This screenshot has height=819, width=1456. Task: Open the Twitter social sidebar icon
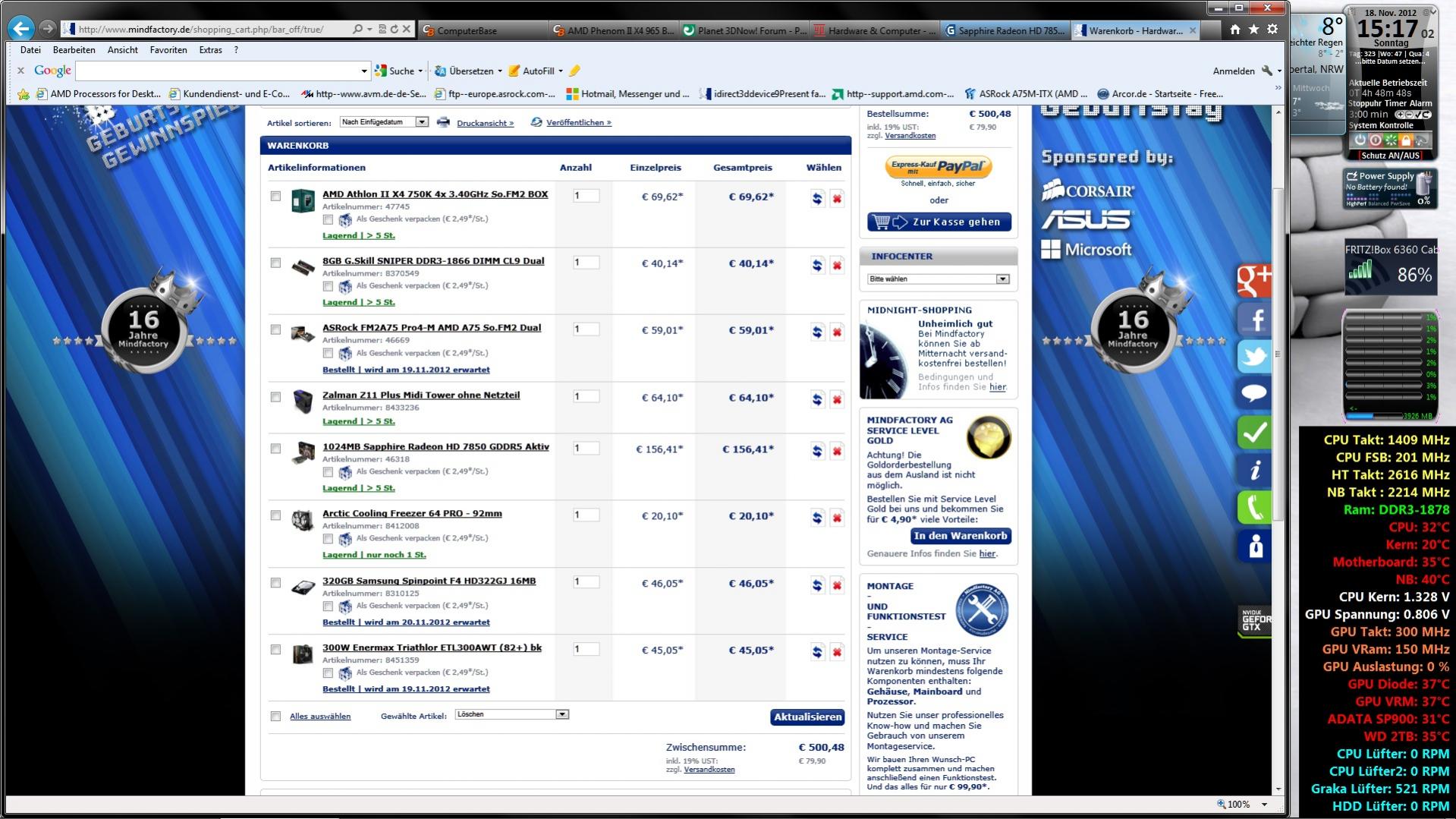tap(1253, 357)
